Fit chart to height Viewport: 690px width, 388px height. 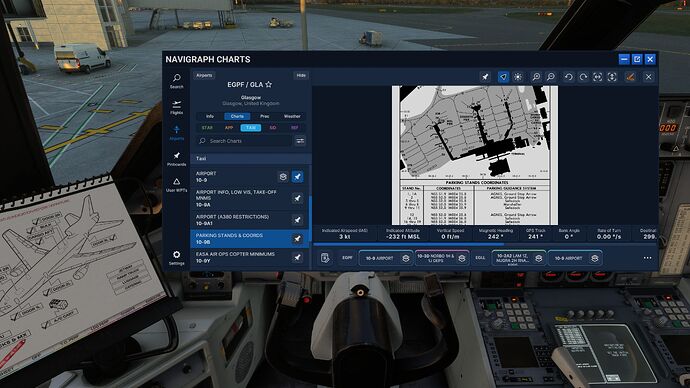[612, 77]
